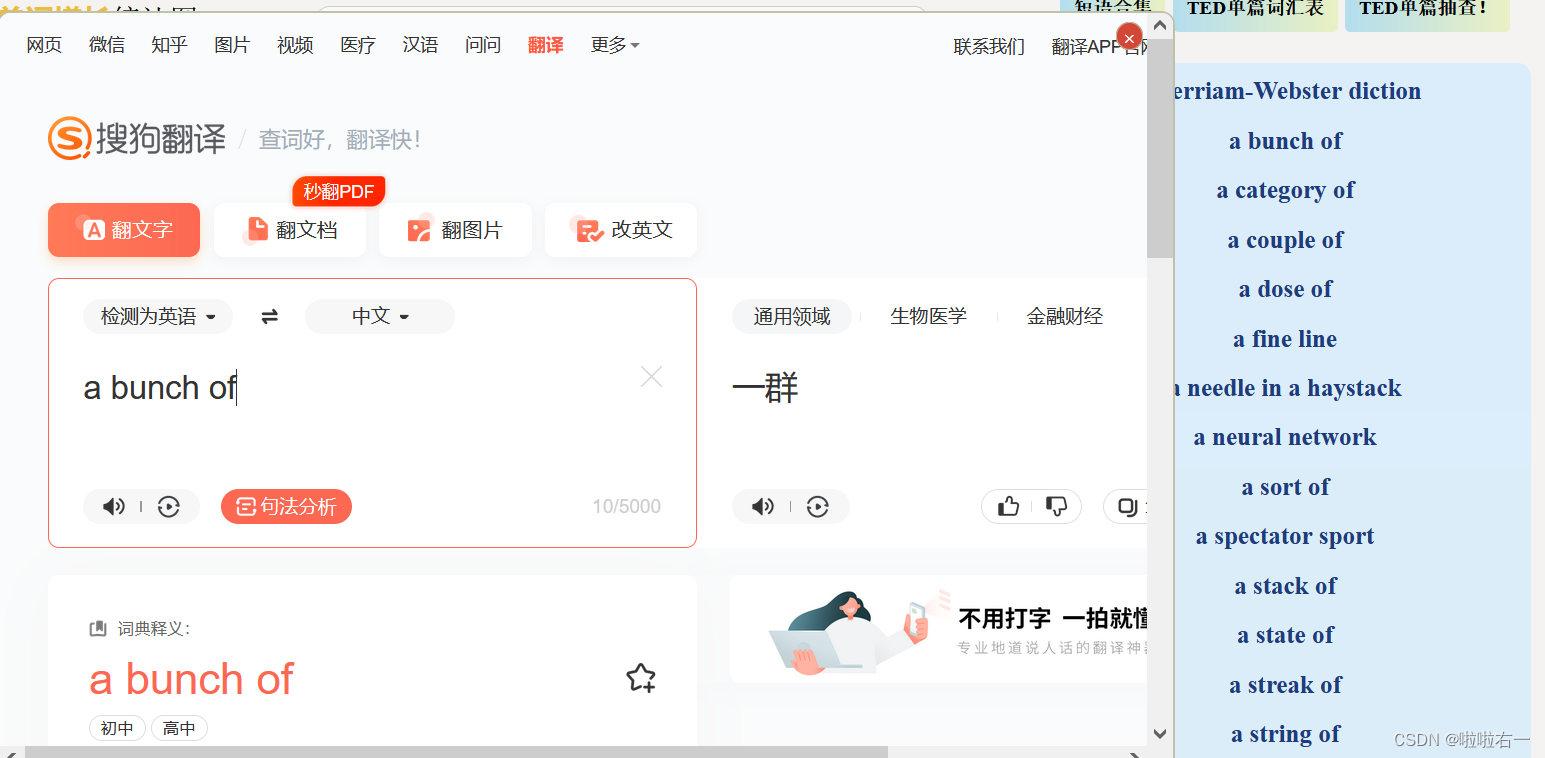Click 句法分析 button
Image resolution: width=1545 pixels, height=758 pixels.
[x=286, y=507]
